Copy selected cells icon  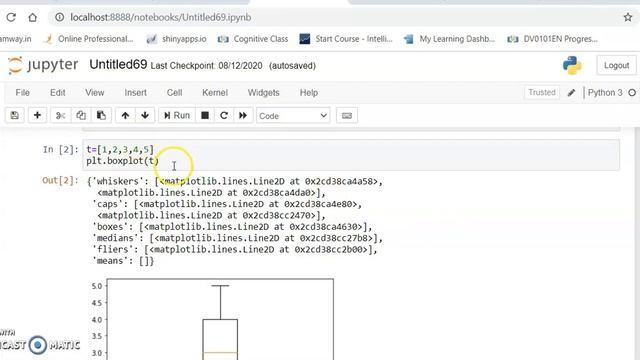point(81,116)
